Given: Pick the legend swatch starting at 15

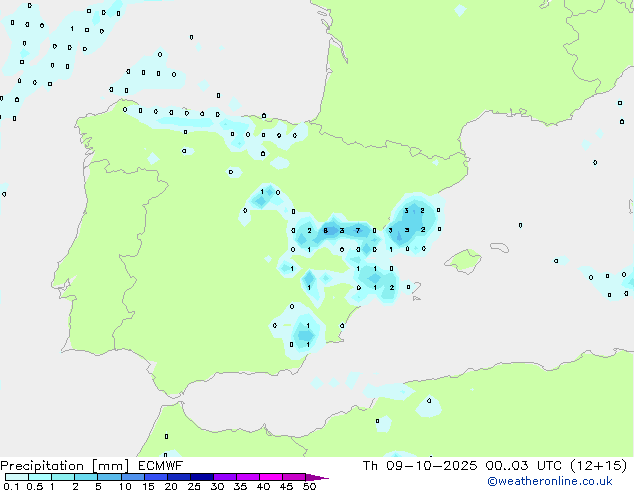Looking at the screenshot, I should click(x=155, y=477).
